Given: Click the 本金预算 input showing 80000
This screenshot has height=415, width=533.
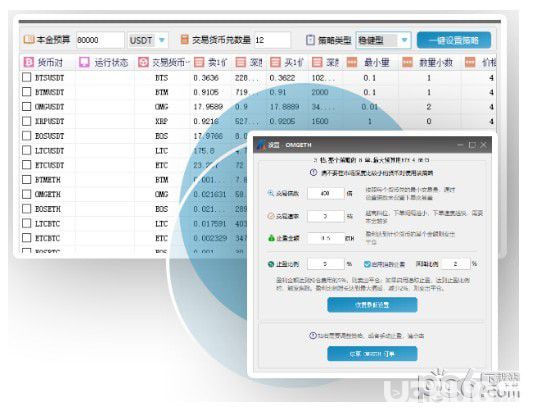Looking at the screenshot, I should coord(100,40).
